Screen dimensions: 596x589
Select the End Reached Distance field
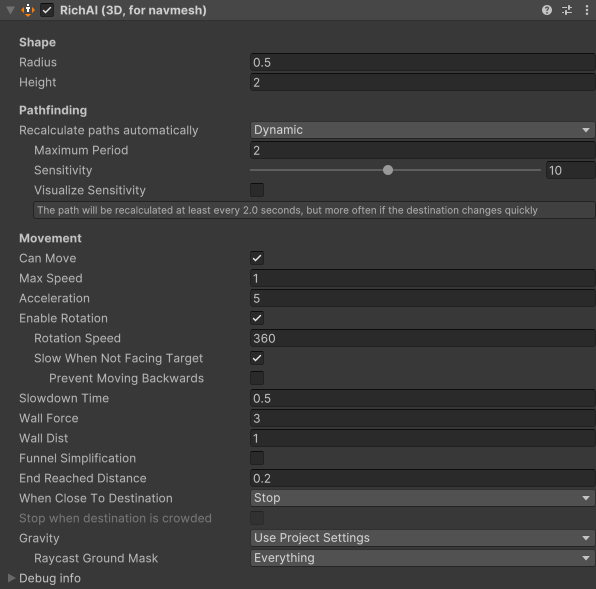pos(422,478)
